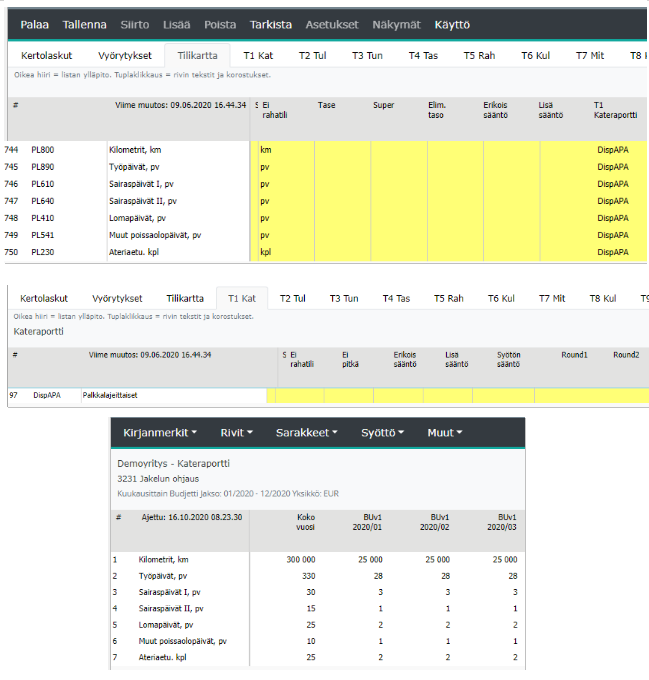Click Palaa in the top menu
The image size is (649, 680).
click(35, 24)
